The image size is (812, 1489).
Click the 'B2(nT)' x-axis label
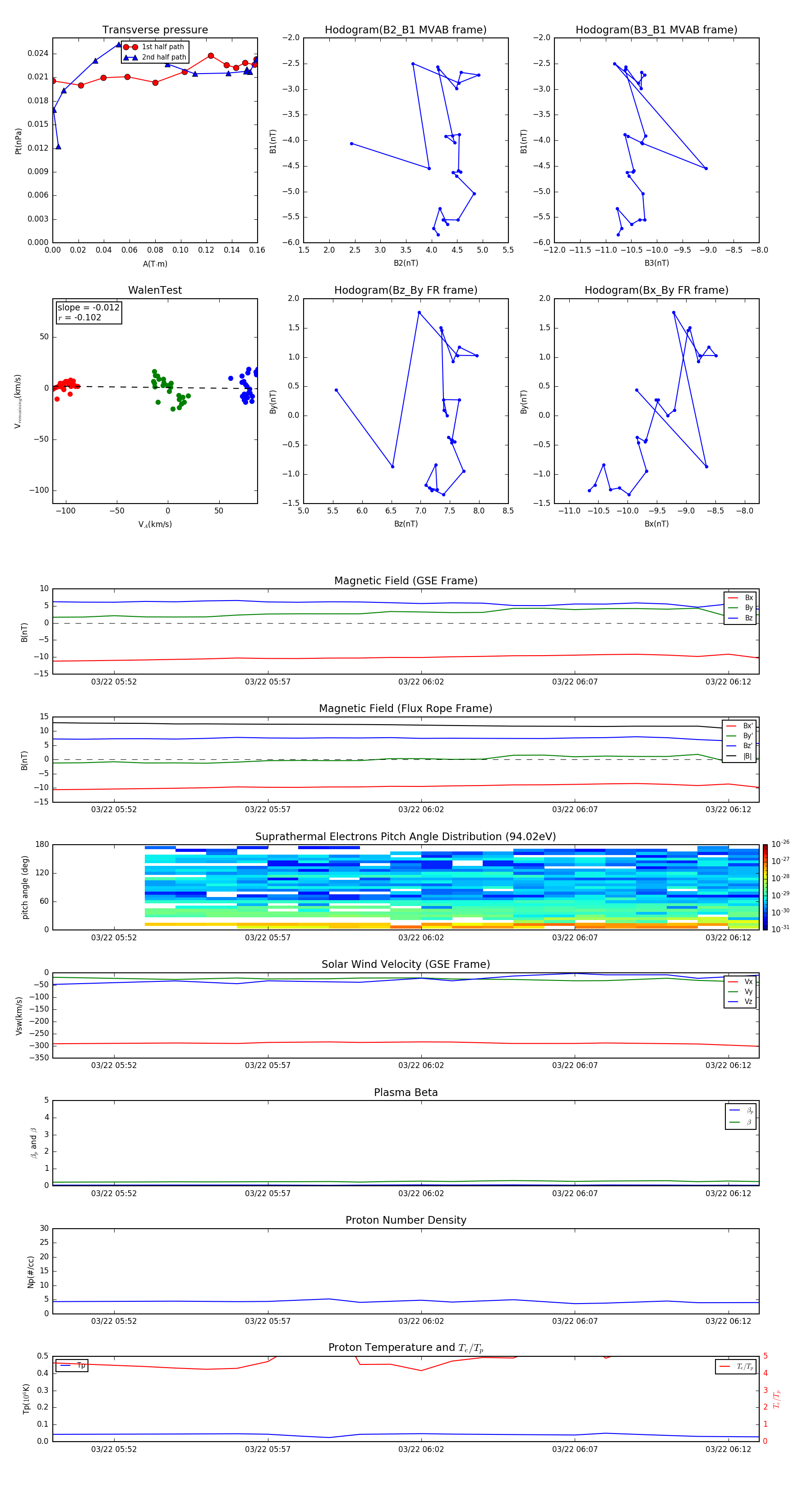406,263
